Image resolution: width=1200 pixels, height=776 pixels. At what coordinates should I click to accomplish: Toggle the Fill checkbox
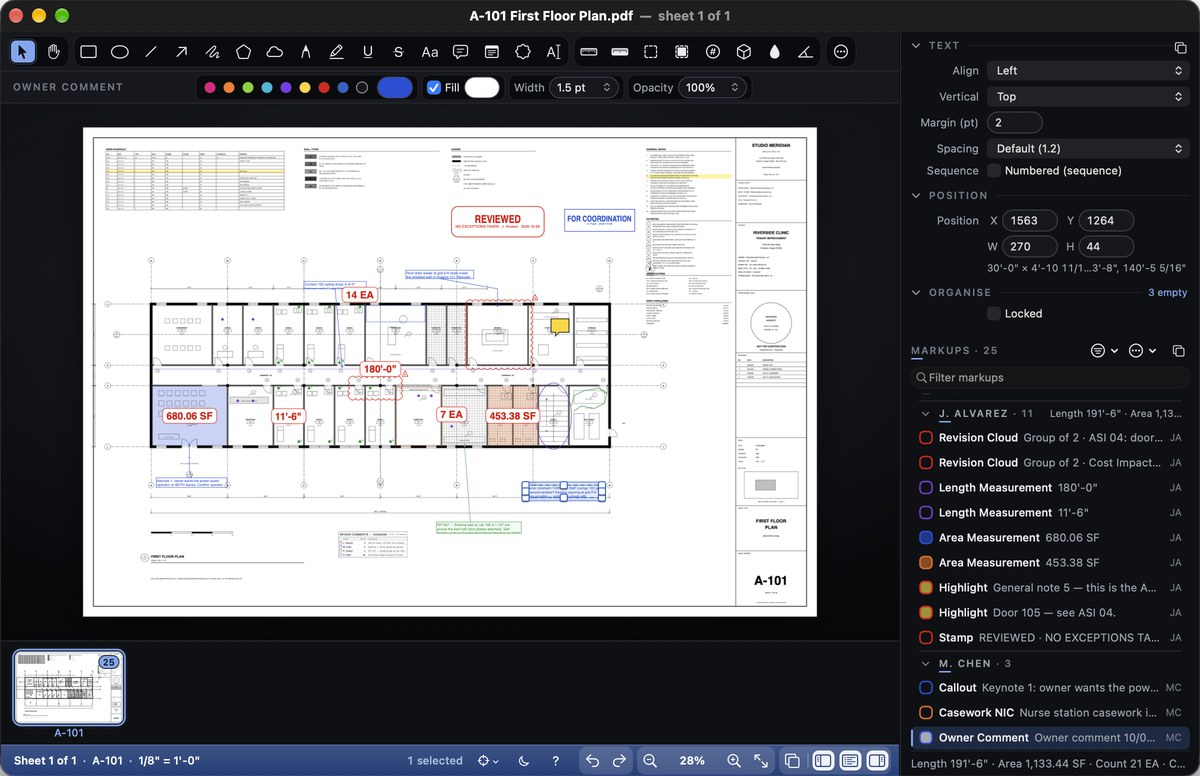click(x=433, y=88)
